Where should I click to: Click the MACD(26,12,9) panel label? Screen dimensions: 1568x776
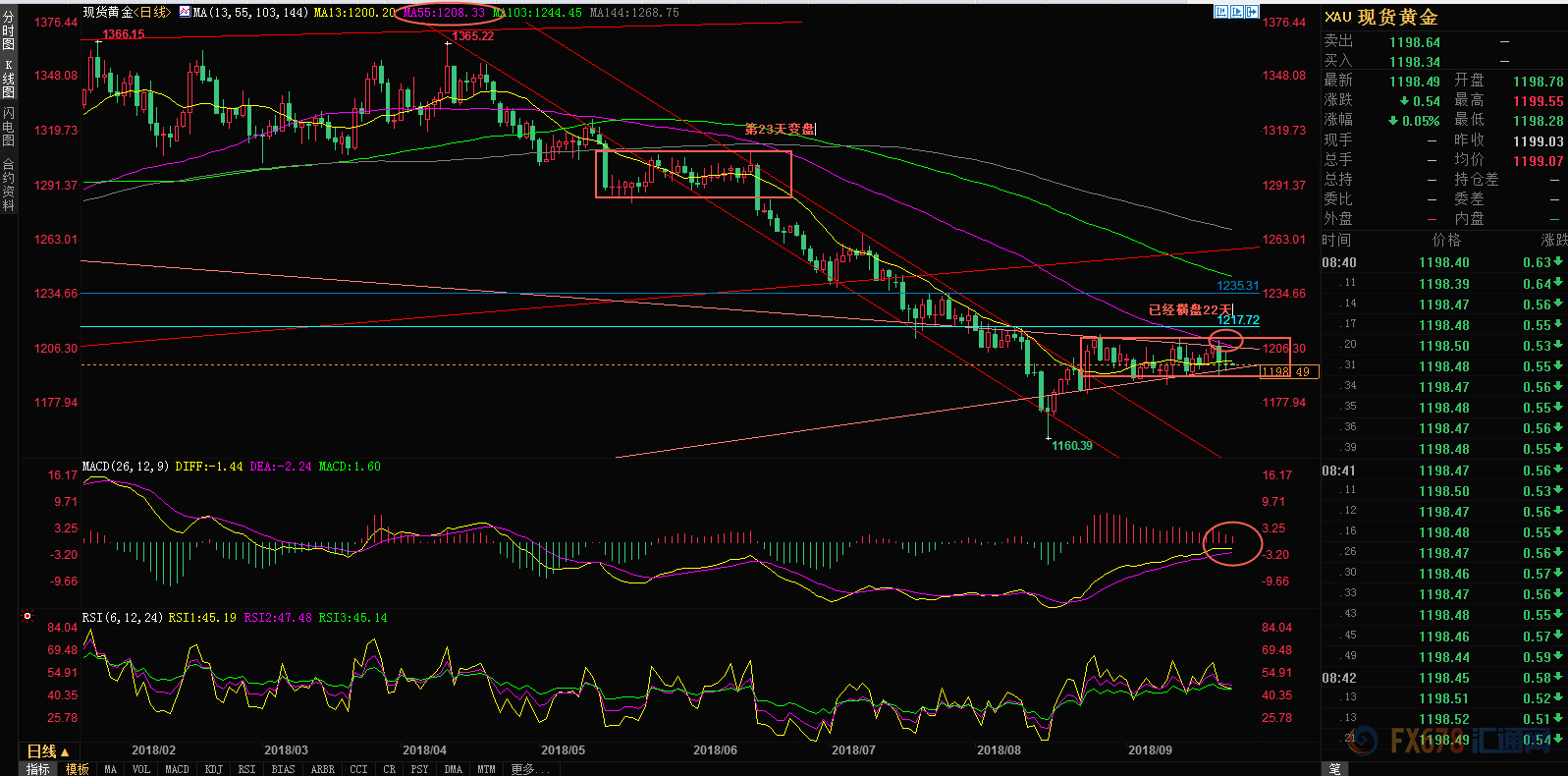point(126,467)
